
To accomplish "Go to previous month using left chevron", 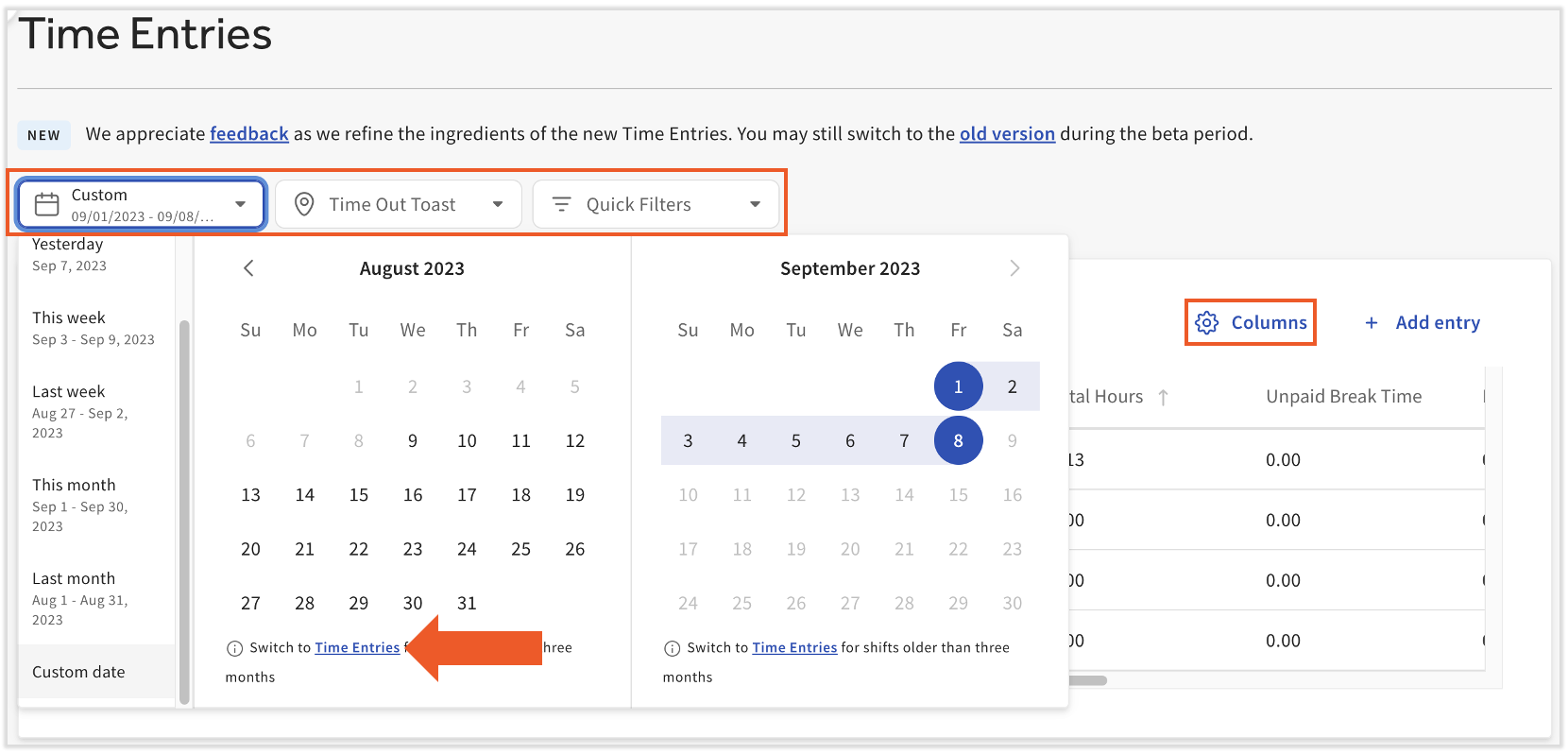I will pos(248,268).
